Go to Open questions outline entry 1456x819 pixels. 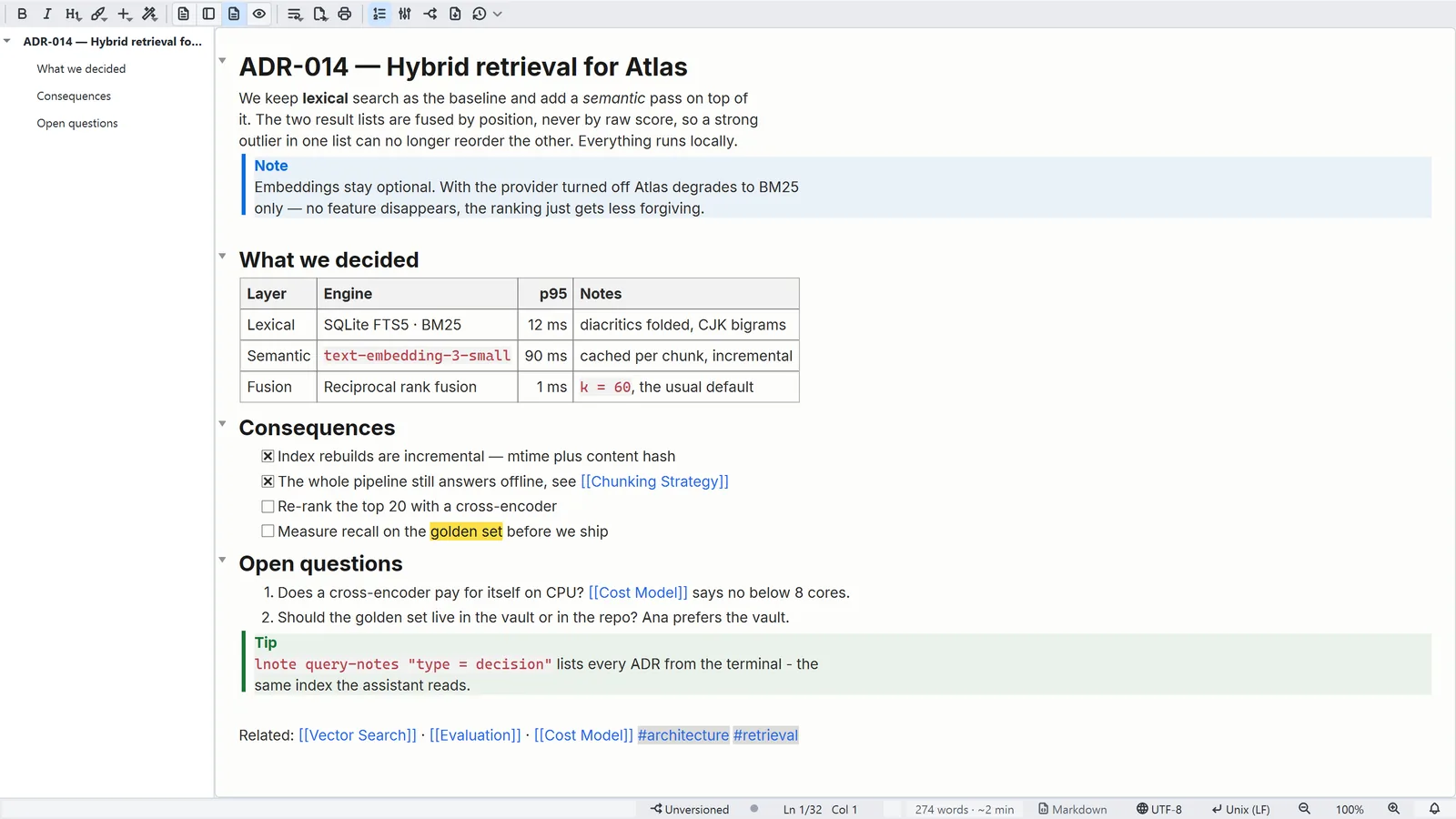[77, 123]
